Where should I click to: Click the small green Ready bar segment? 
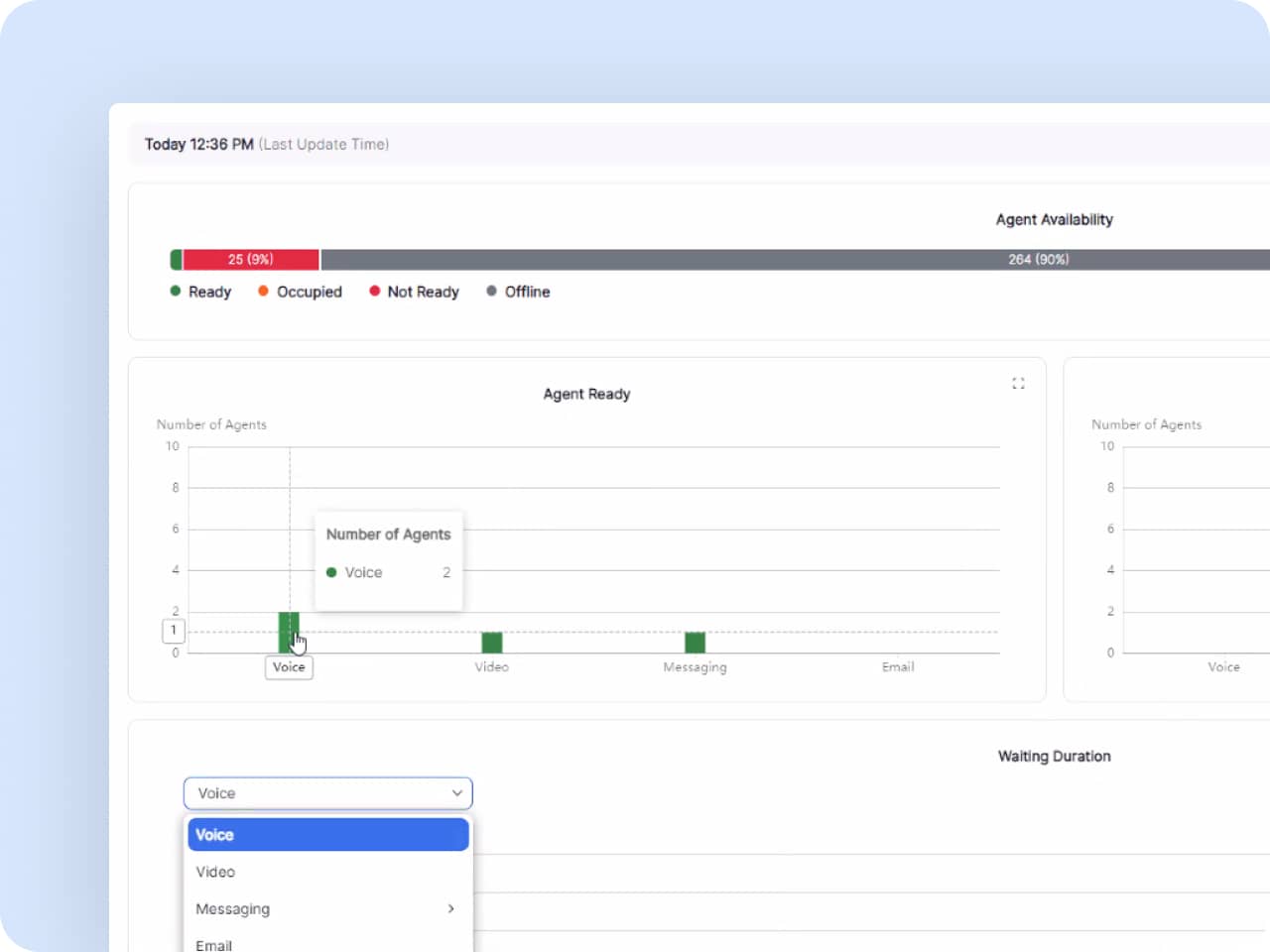pos(176,260)
